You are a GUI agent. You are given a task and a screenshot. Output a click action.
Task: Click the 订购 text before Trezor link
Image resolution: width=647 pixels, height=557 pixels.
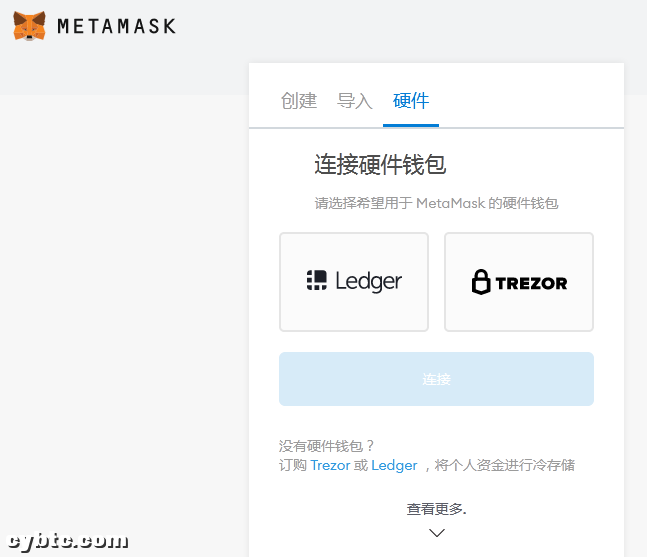(x=293, y=465)
